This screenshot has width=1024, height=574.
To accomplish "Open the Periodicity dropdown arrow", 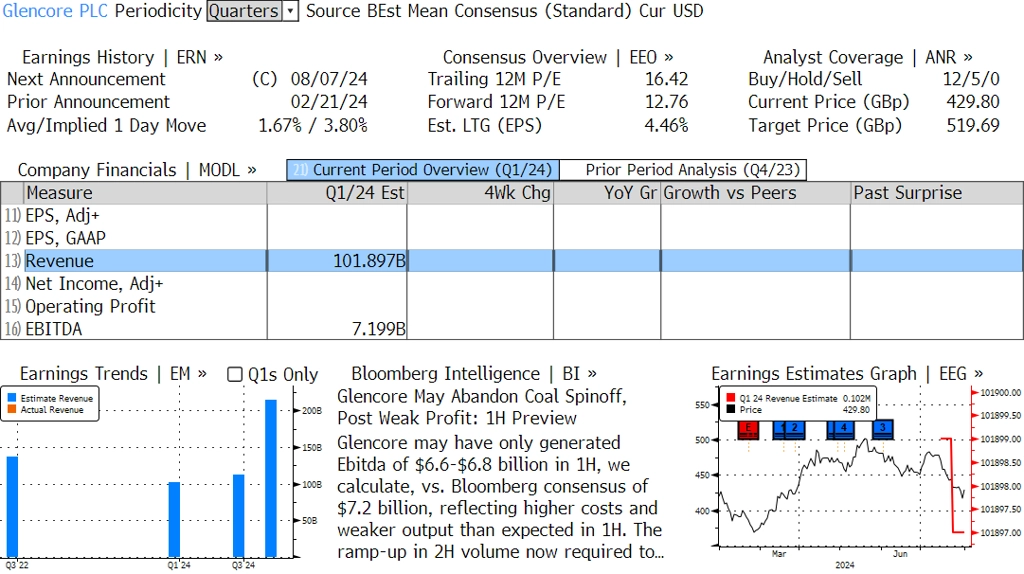I will click(291, 11).
